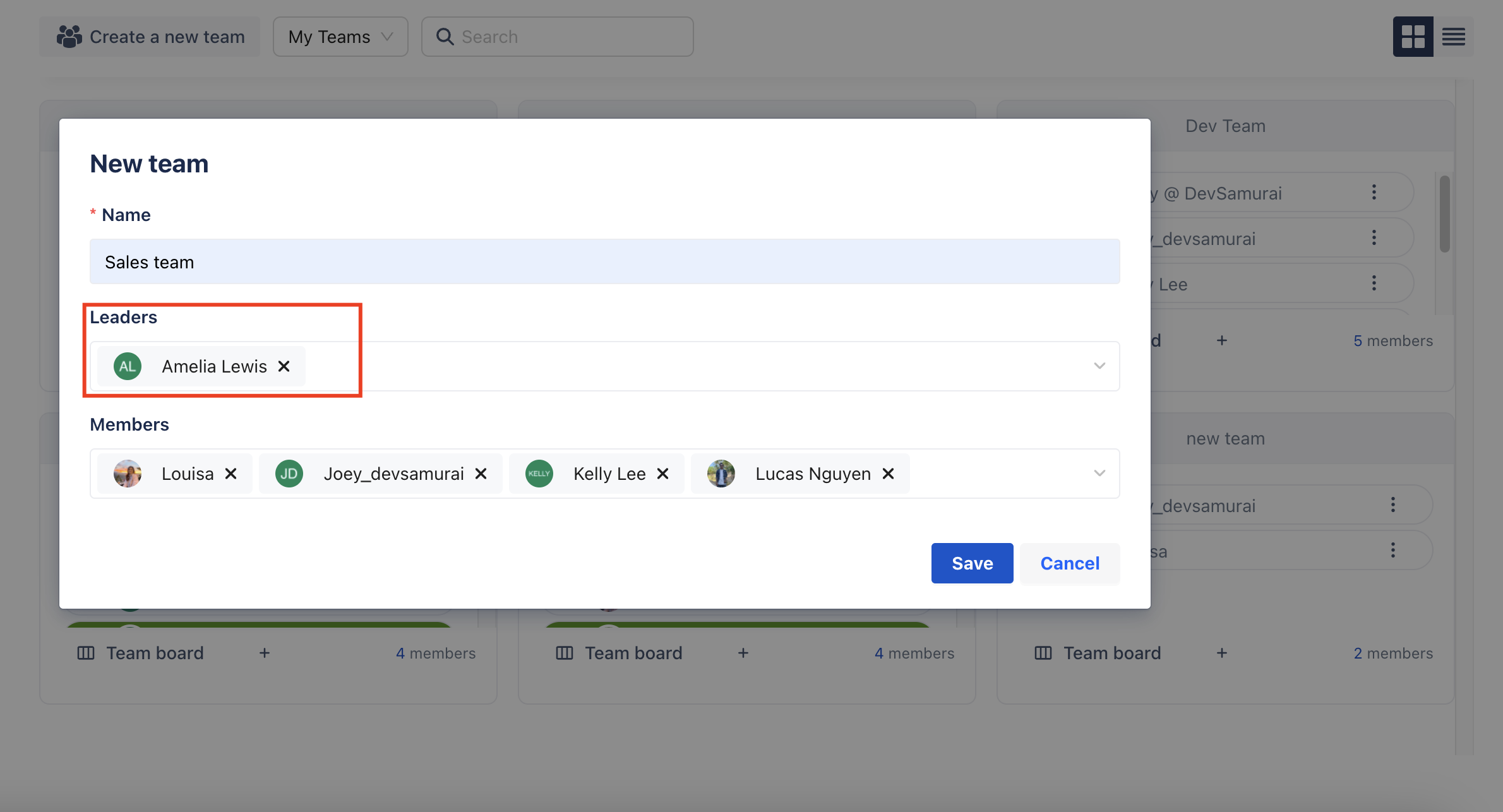Open options for DevSamurai member row

[1374, 193]
